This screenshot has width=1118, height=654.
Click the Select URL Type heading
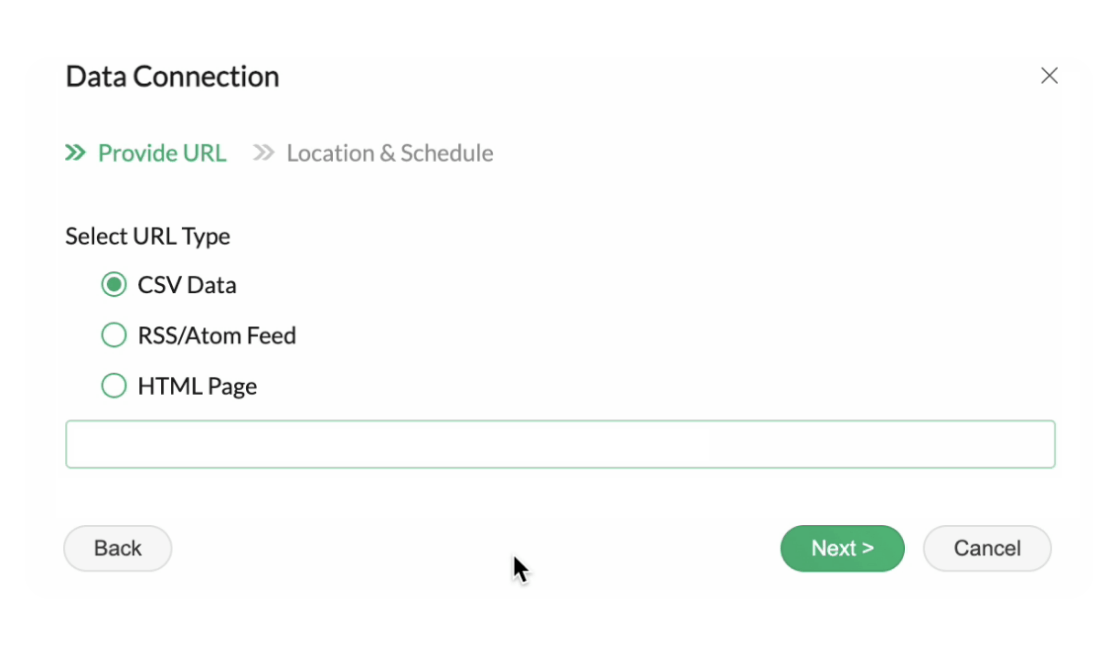148,236
